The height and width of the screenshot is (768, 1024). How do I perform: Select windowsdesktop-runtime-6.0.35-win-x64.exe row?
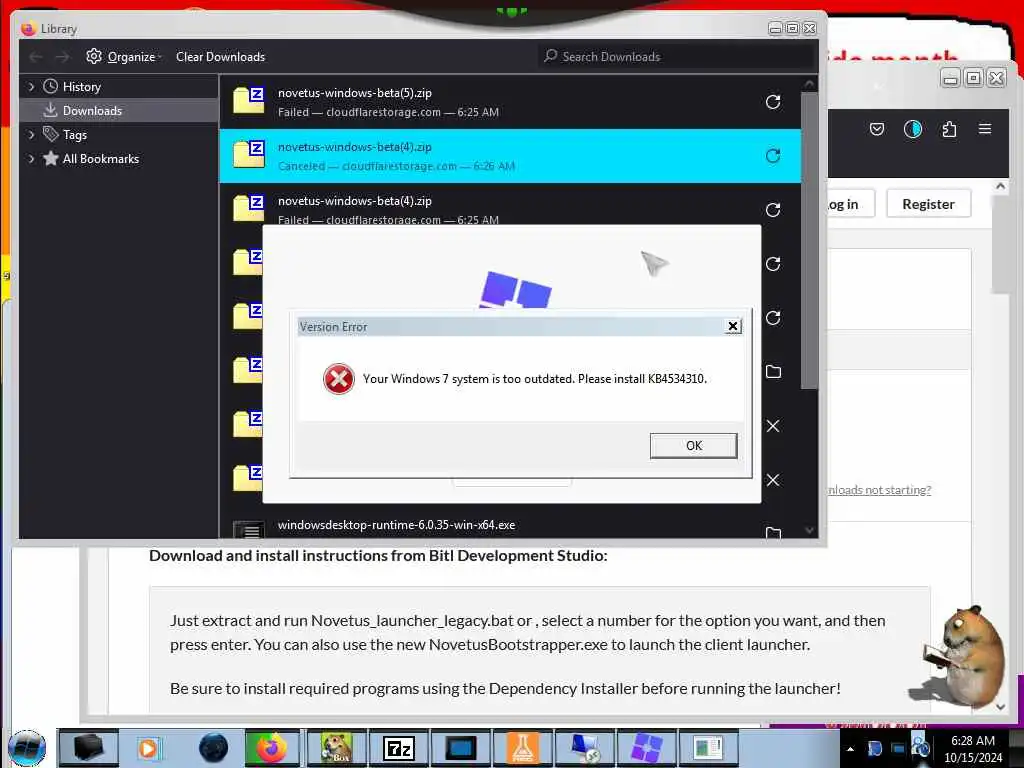click(510, 526)
